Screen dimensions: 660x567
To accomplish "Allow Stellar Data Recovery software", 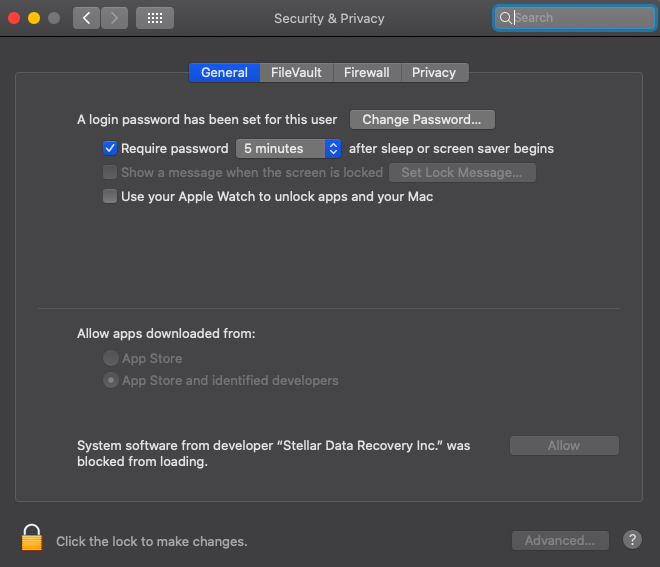I will [x=564, y=446].
